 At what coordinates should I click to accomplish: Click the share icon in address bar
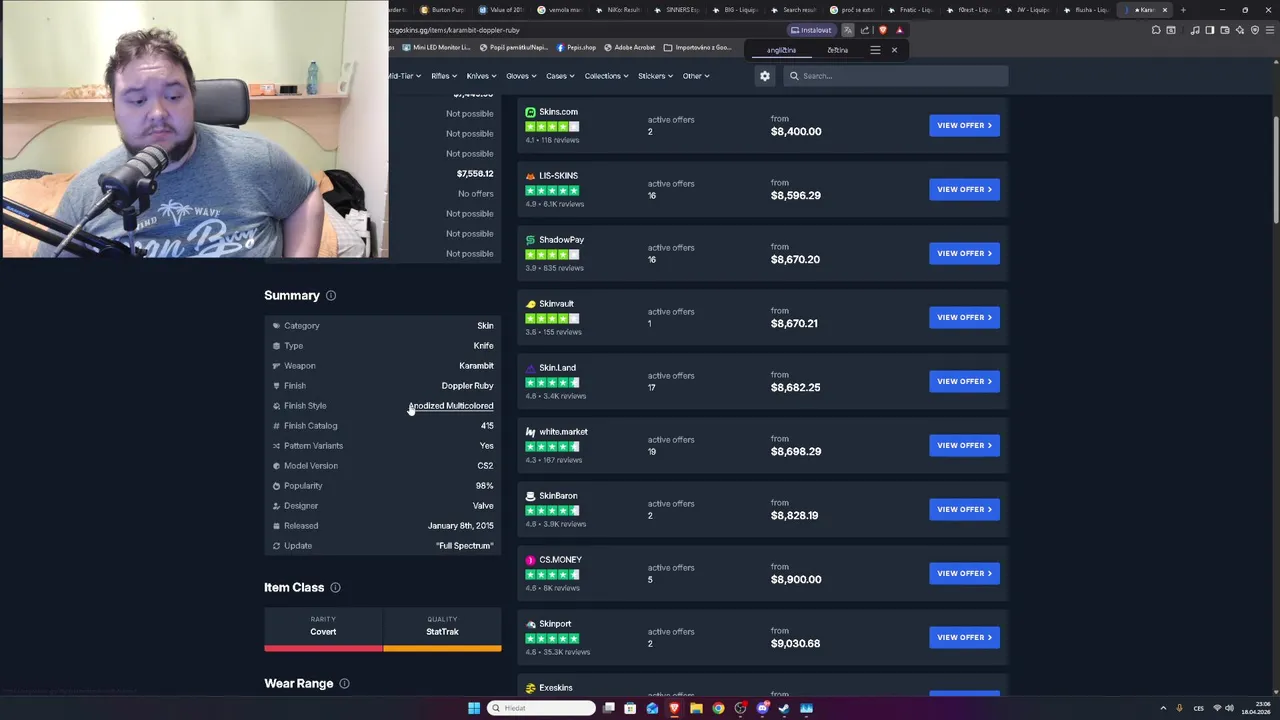(x=865, y=30)
